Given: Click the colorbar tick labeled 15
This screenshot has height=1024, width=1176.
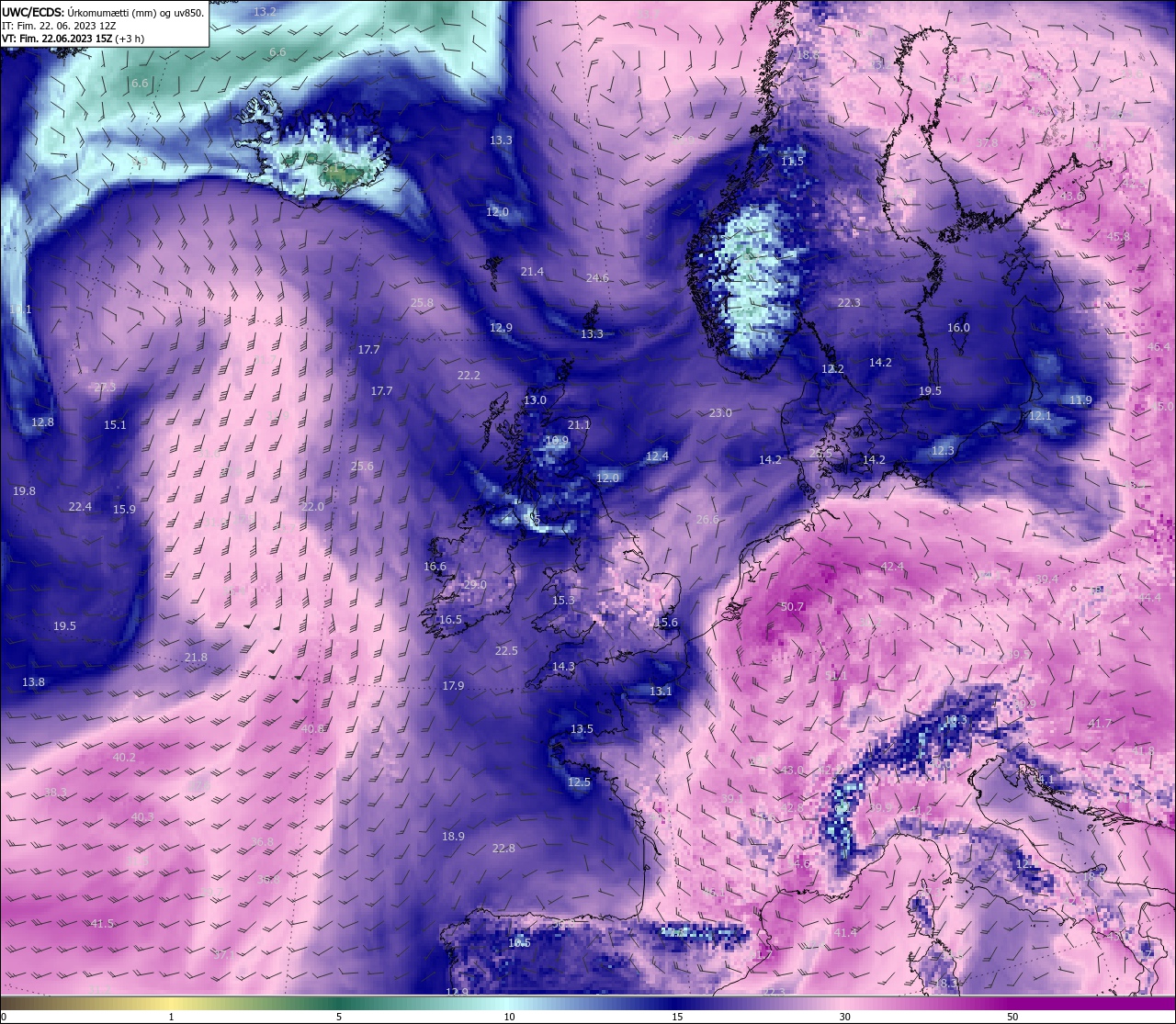Looking at the screenshot, I should (676, 1018).
